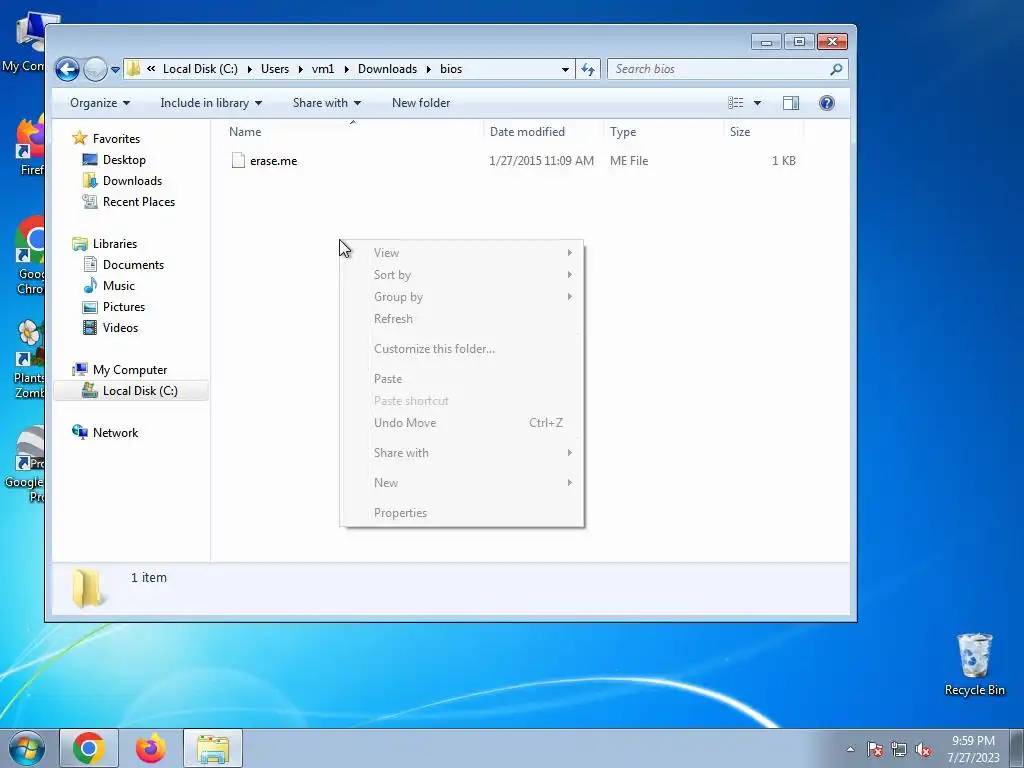Click Downloads in address breadcrumb

coord(387,69)
